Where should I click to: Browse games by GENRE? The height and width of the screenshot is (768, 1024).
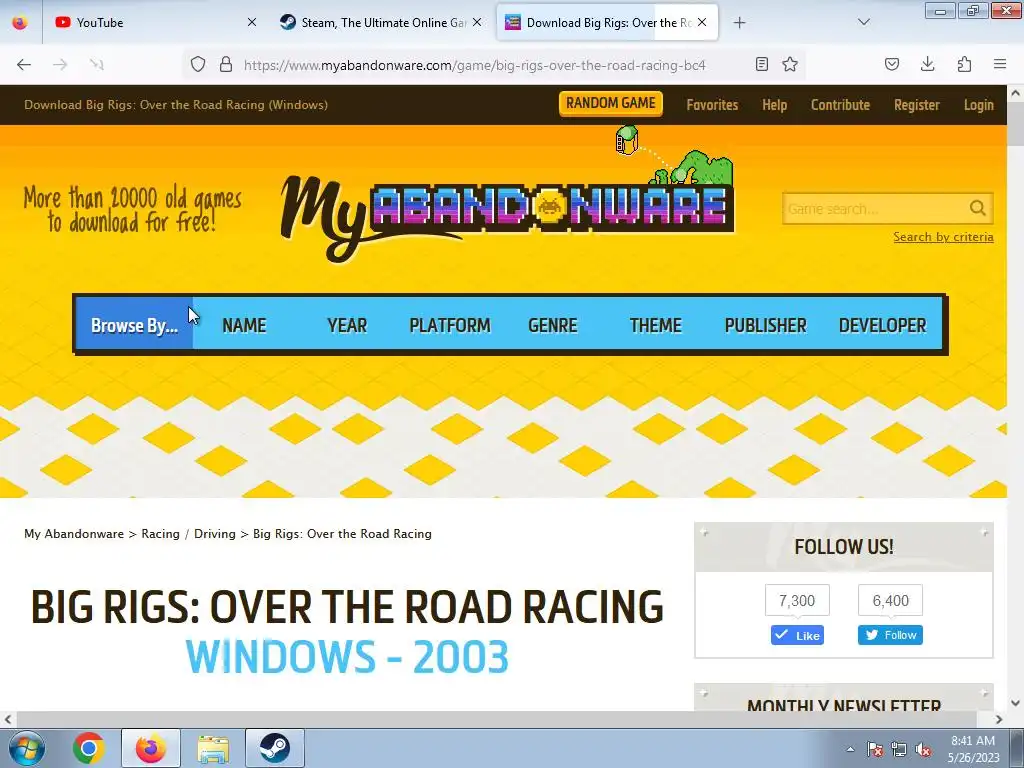coord(552,325)
